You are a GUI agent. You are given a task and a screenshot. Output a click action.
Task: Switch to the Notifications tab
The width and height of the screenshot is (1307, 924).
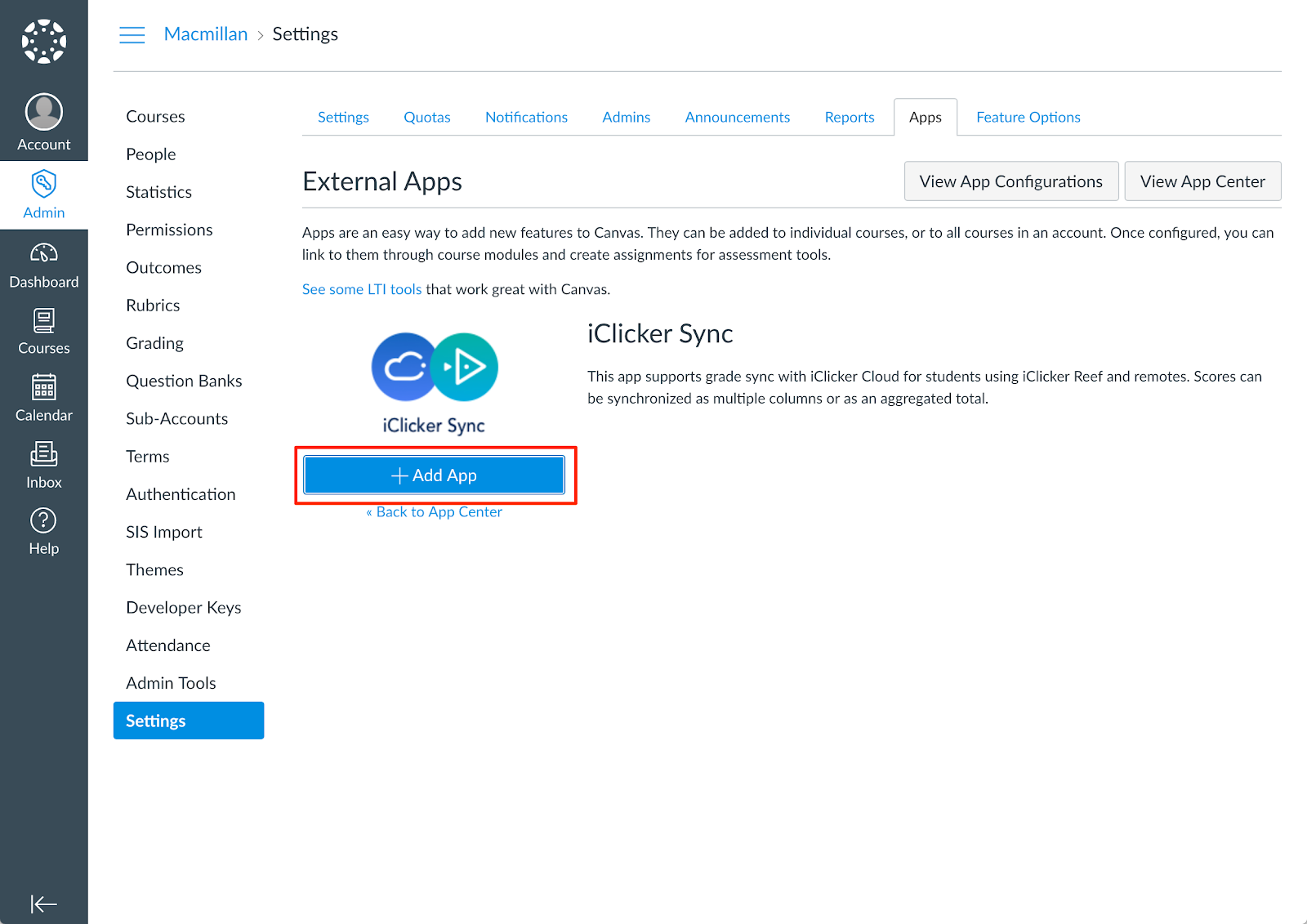pyautogui.click(x=526, y=117)
